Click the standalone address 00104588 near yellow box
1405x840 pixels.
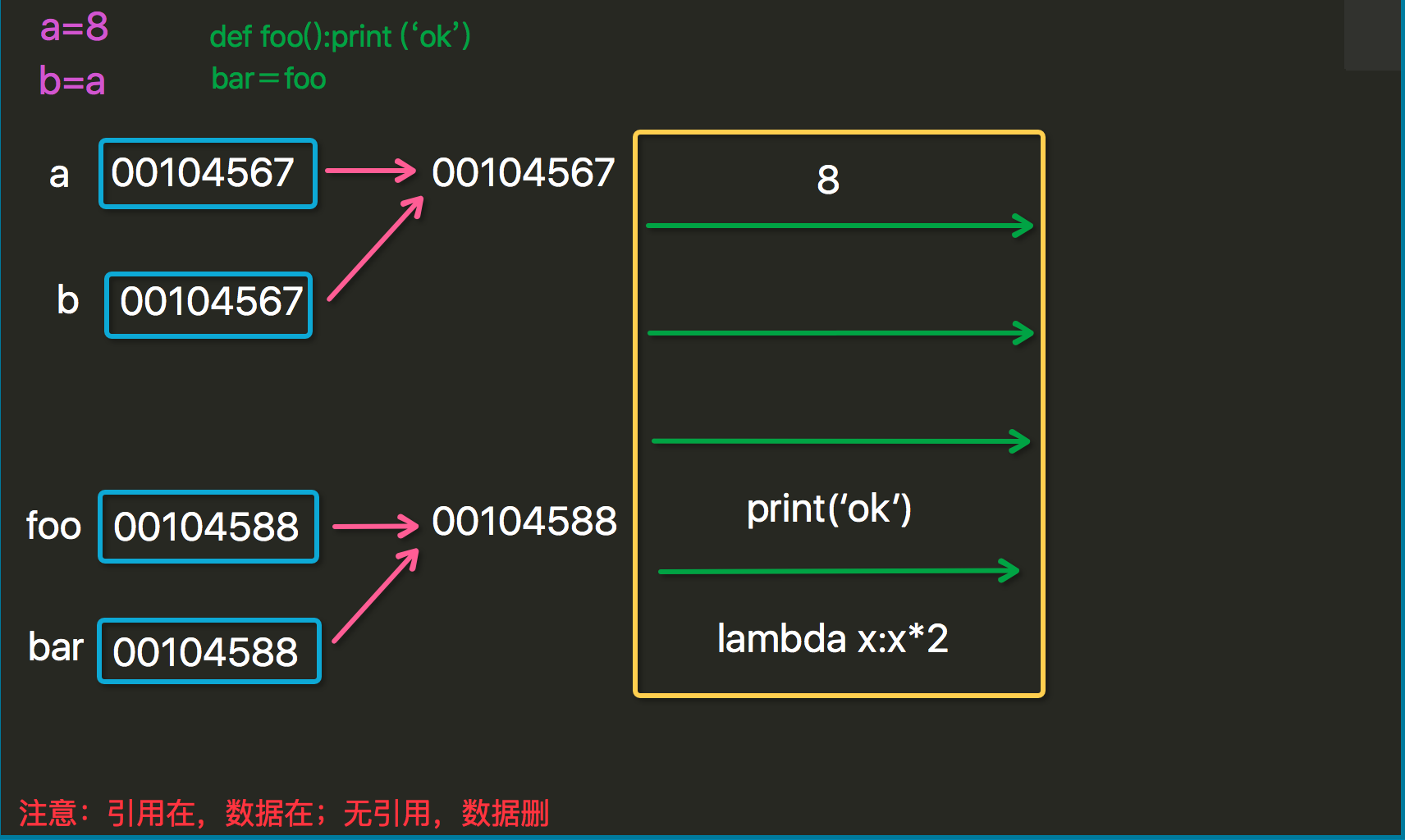(524, 522)
